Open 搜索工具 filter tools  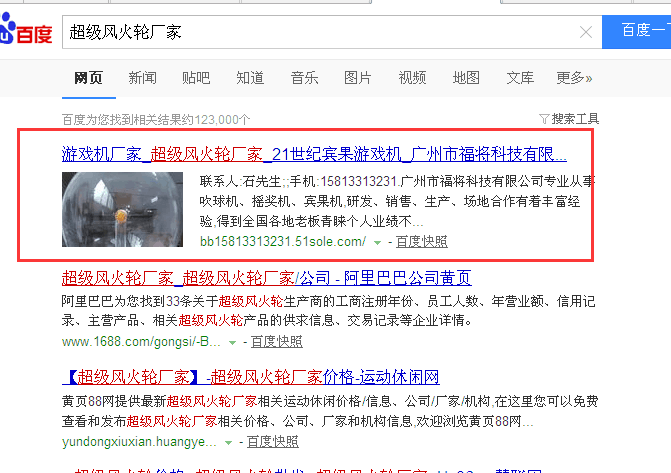569,118
